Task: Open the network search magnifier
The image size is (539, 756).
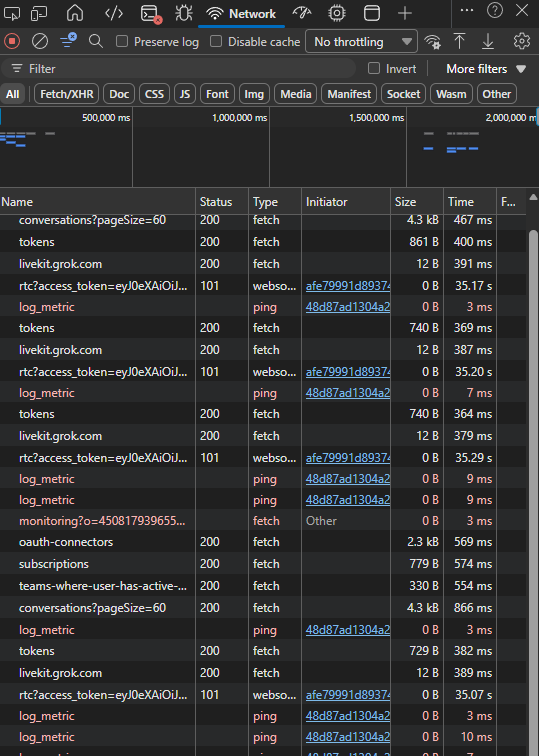Action: (x=96, y=41)
